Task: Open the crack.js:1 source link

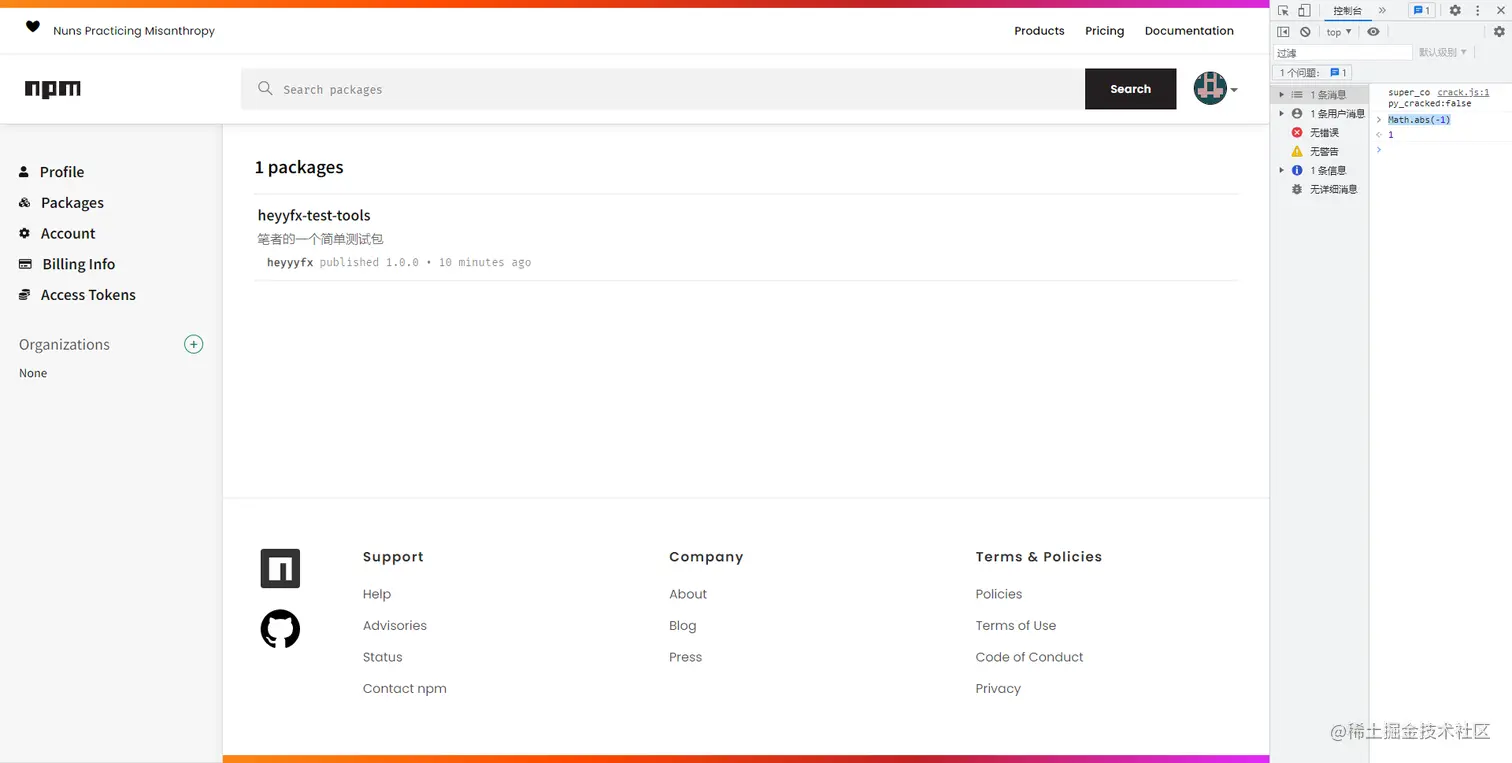Action: pyautogui.click(x=1463, y=93)
